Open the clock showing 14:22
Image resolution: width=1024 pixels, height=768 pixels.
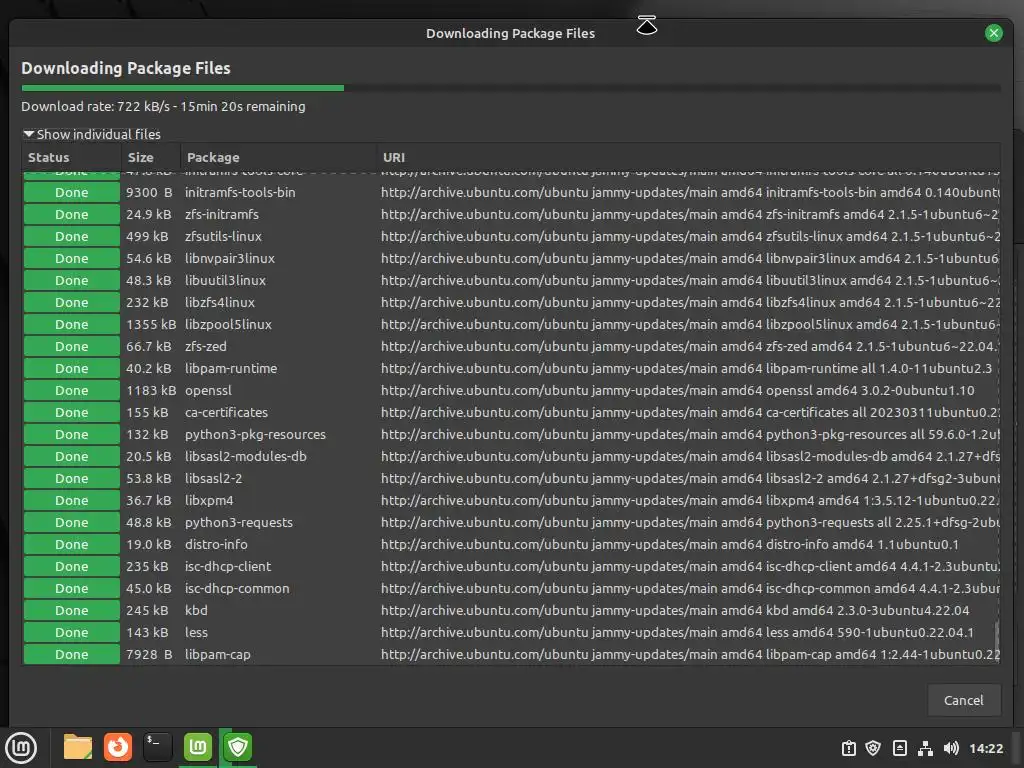coord(985,748)
